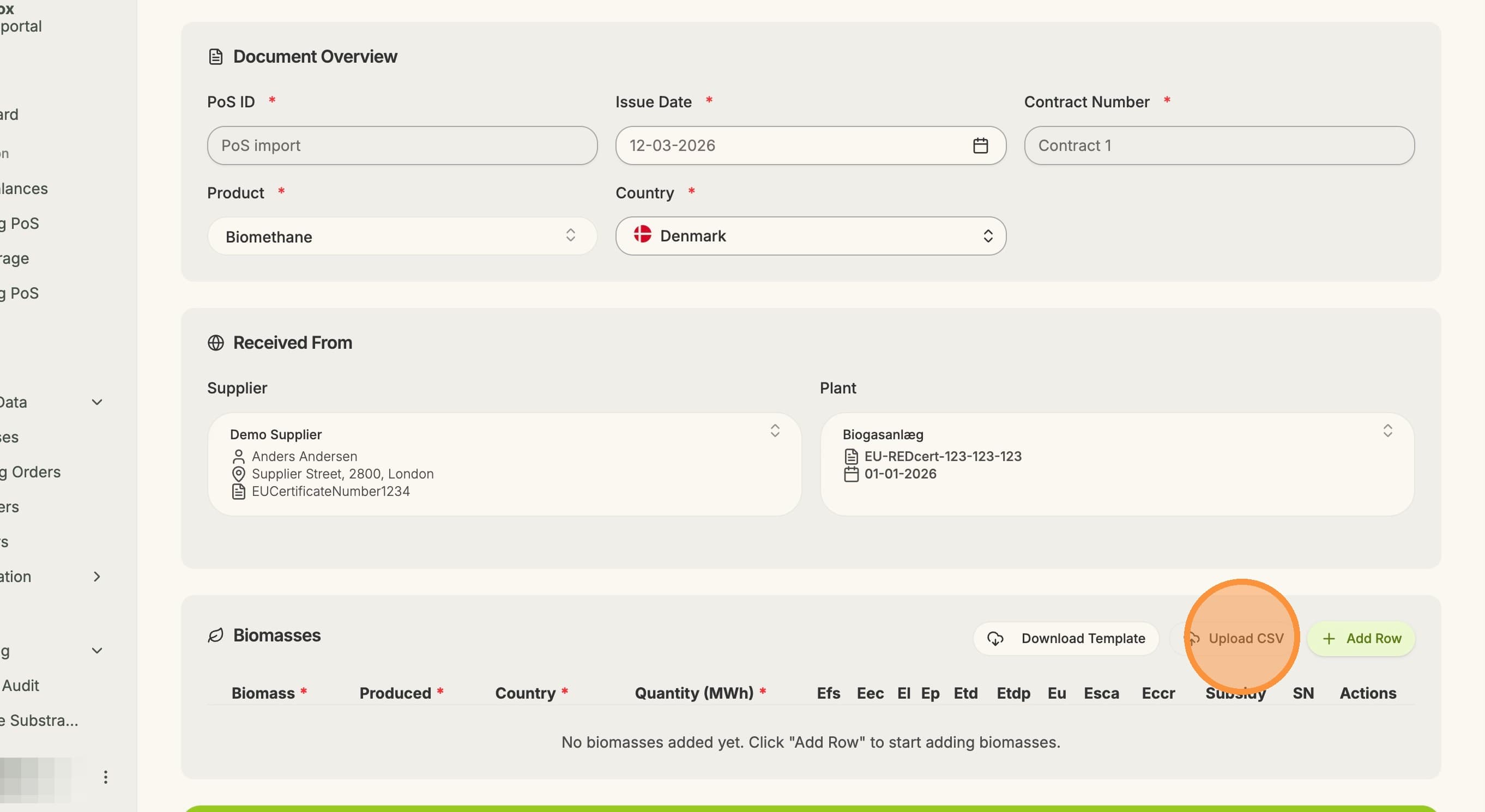Image resolution: width=1485 pixels, height=812 pixels.
Task: Open the Country dropdown showing Denmark
Action: pyautogui.click(x=811, y=236)
